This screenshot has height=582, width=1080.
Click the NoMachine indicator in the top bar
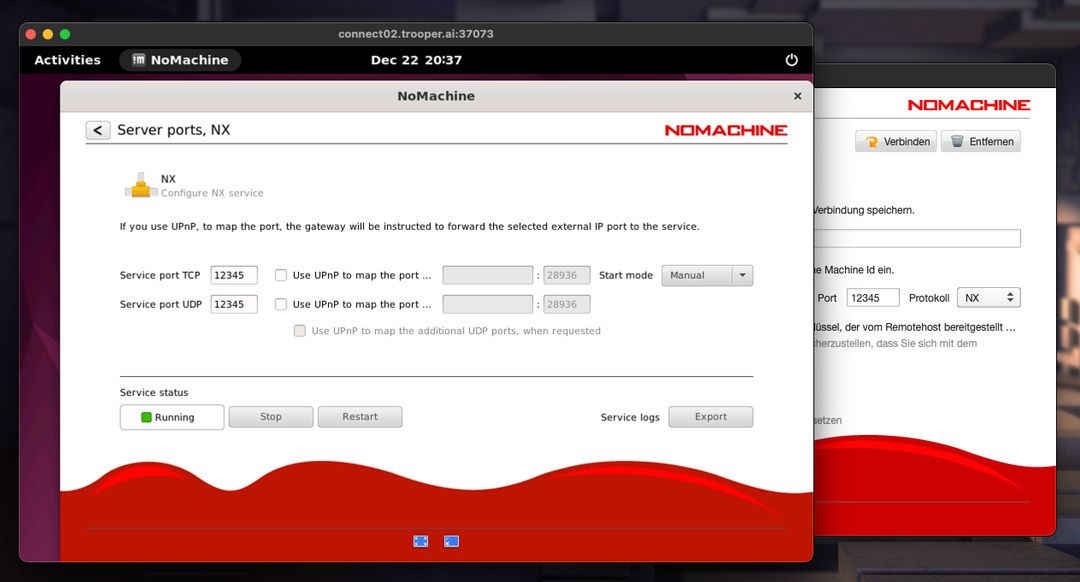180,60
